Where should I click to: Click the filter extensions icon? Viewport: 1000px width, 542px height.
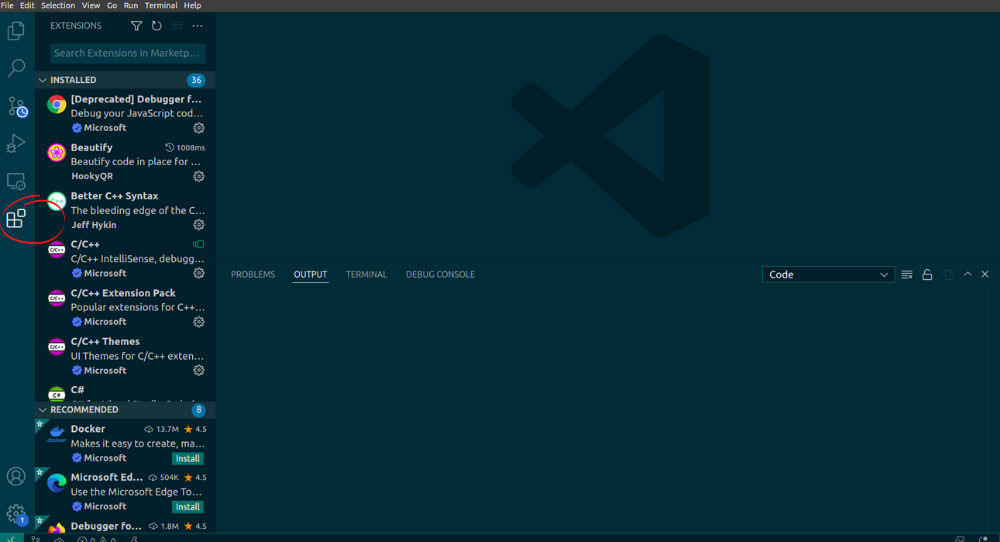click(136, 26)
